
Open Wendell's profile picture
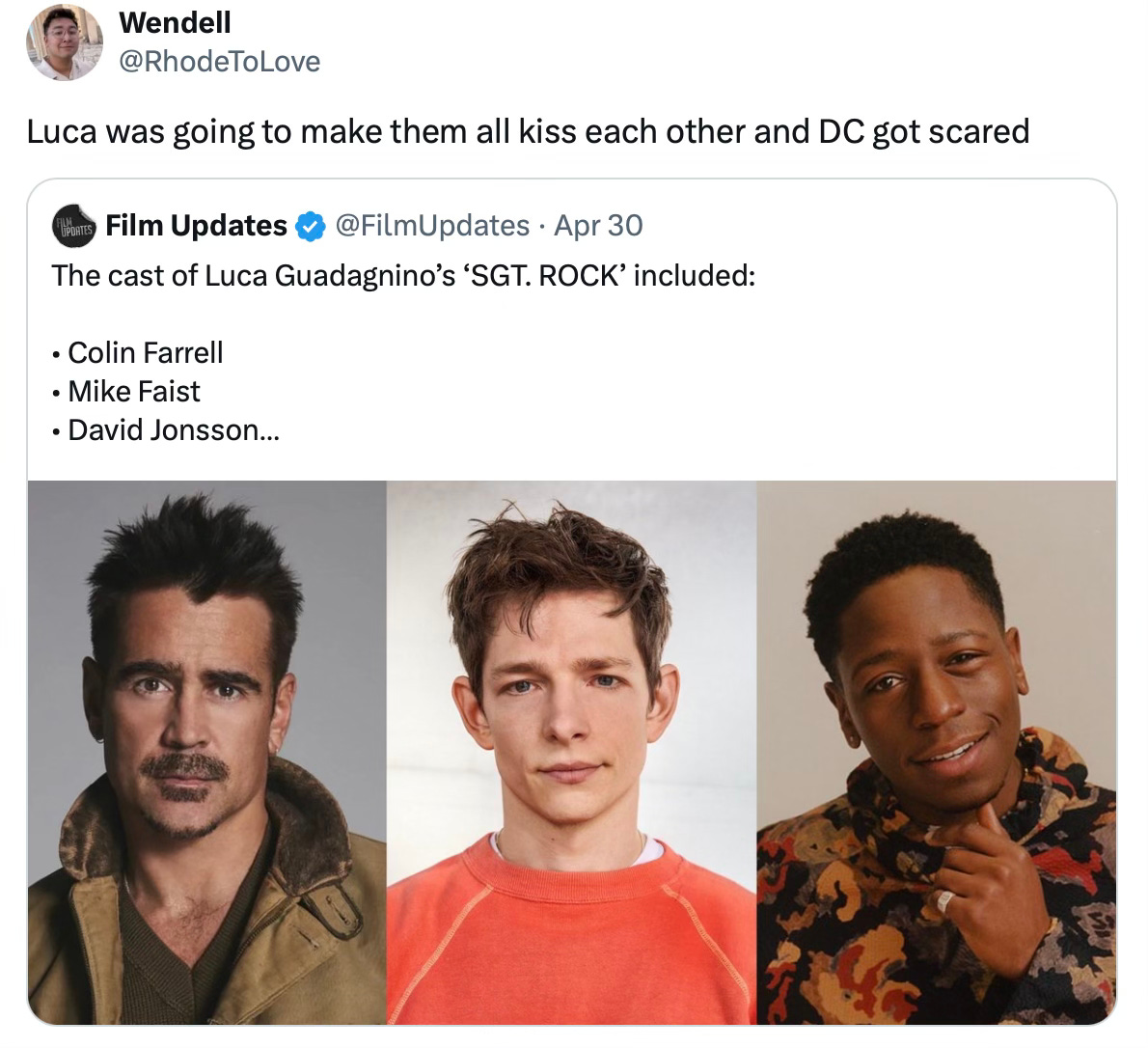65,41
